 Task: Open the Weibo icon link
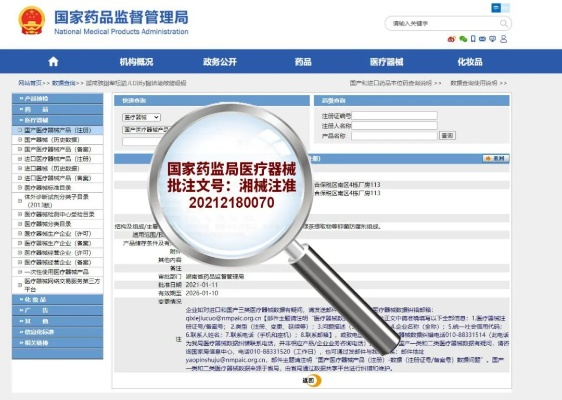pos(451,39)
